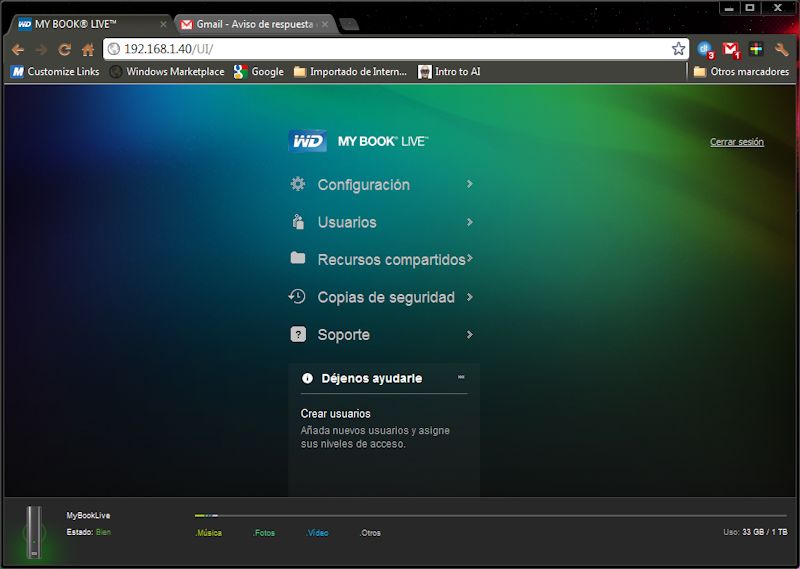Viewport: 800px width, 569px height.
Task: Open the Gmail checker extension icon
Action: (731, 50)
